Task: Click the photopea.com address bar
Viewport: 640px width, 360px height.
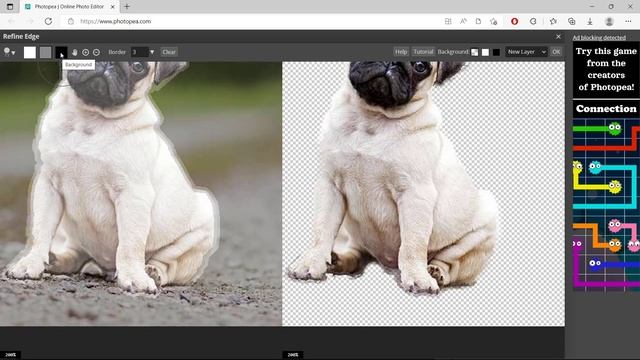Action: pyautogui.click(x=116, y=21)
